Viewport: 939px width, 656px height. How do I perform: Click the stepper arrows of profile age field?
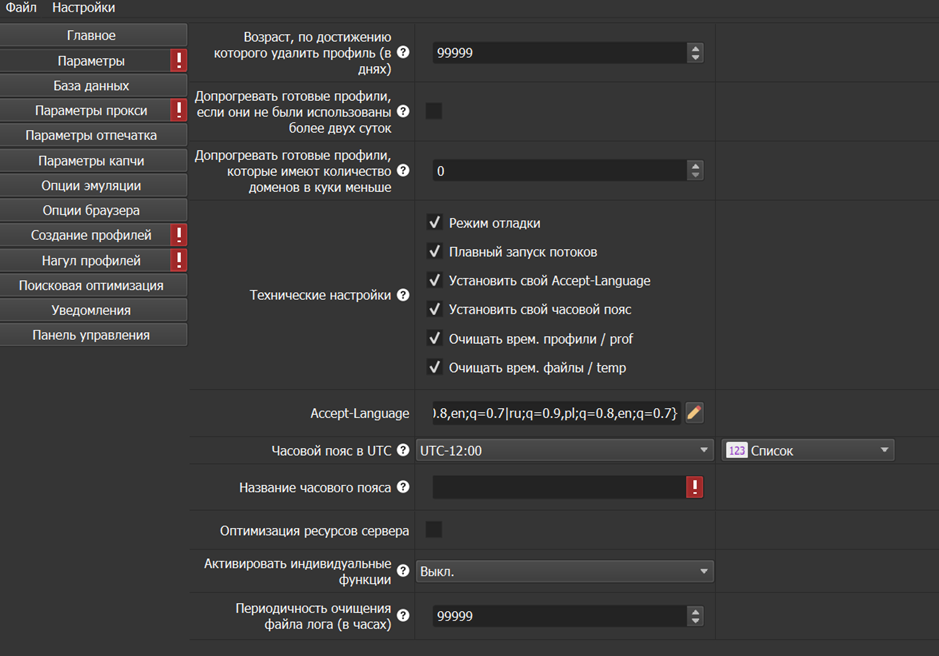(695, 53)
